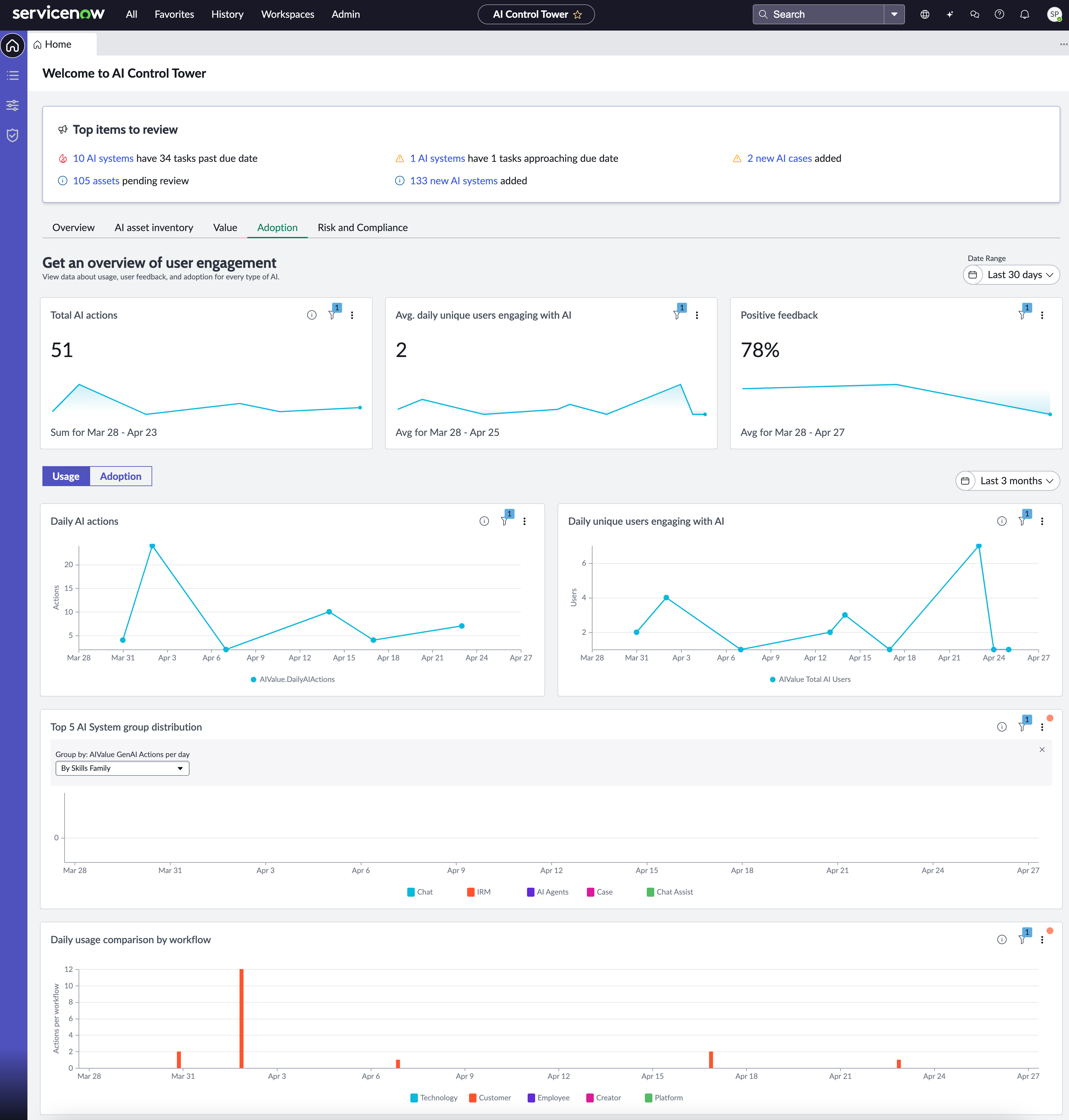Open the 10 AI systems link
The image size is (1069, 1120).
click(103, 158)
